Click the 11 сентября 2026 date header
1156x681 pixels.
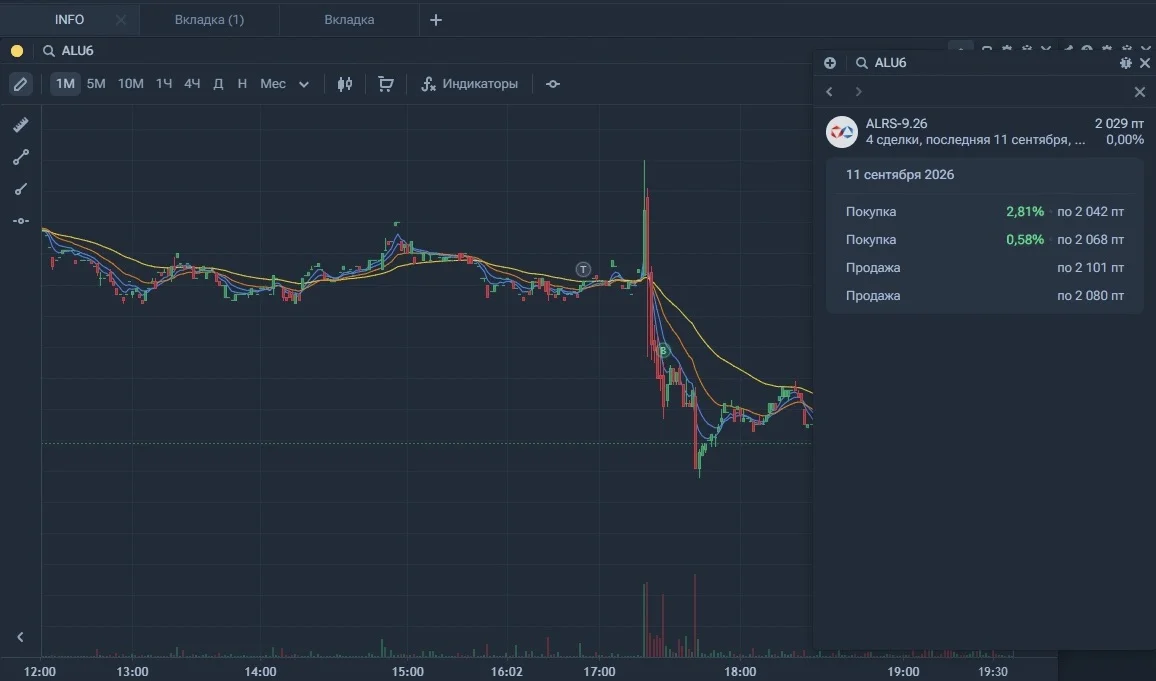[899, 175]
